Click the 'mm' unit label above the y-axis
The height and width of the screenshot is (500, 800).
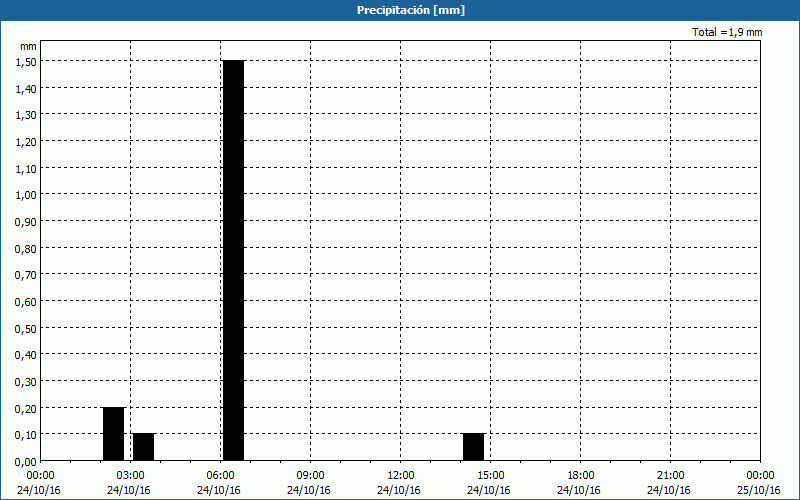pos(29,46)
